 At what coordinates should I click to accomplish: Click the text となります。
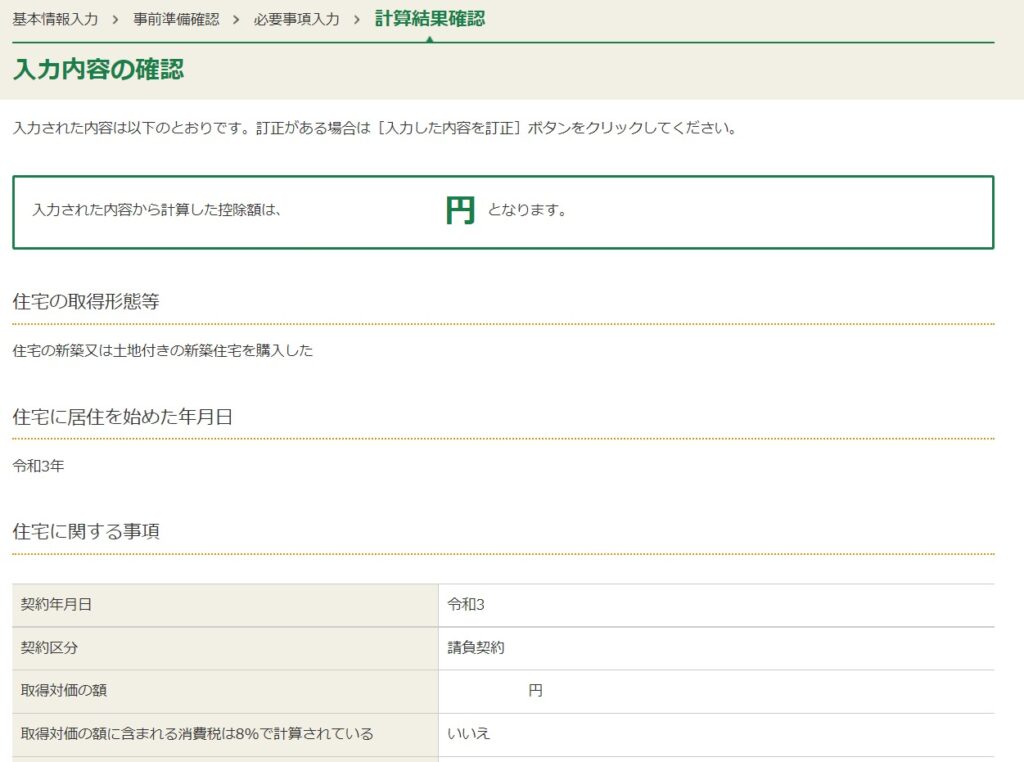point(527,210)
